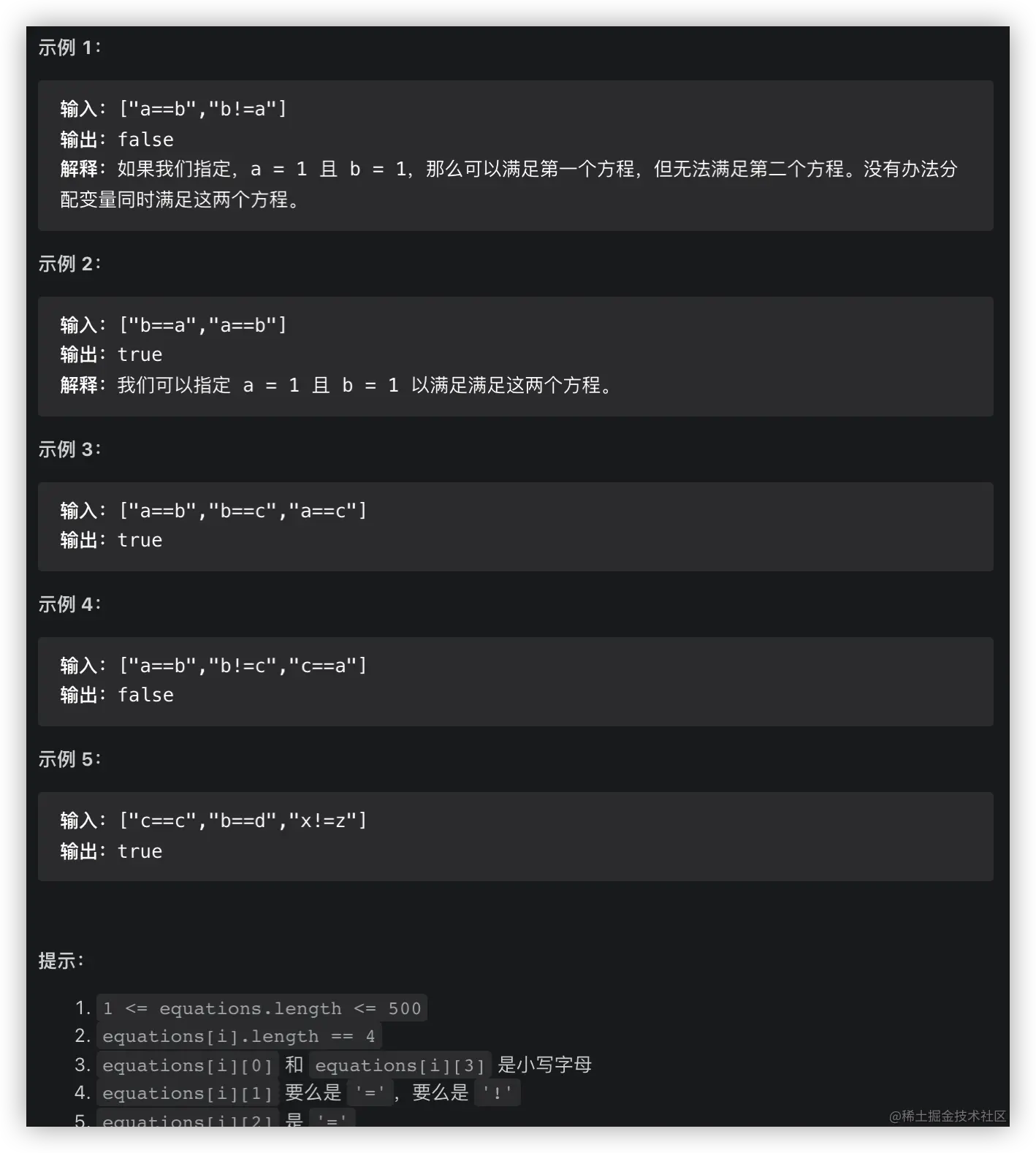This screenshot has width=1036, height=1153.
Task: Click the example 2 explanation line
Action: 337,385
